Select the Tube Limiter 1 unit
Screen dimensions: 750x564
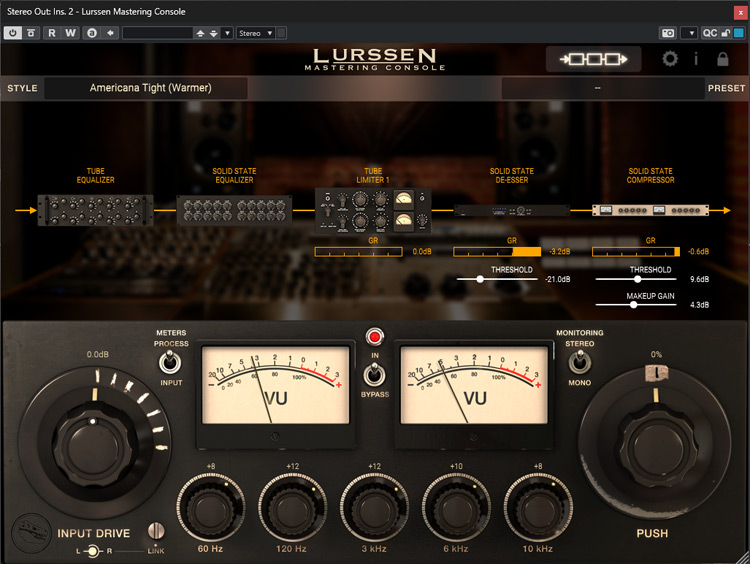pyautogui.click(x=373, y=210)
